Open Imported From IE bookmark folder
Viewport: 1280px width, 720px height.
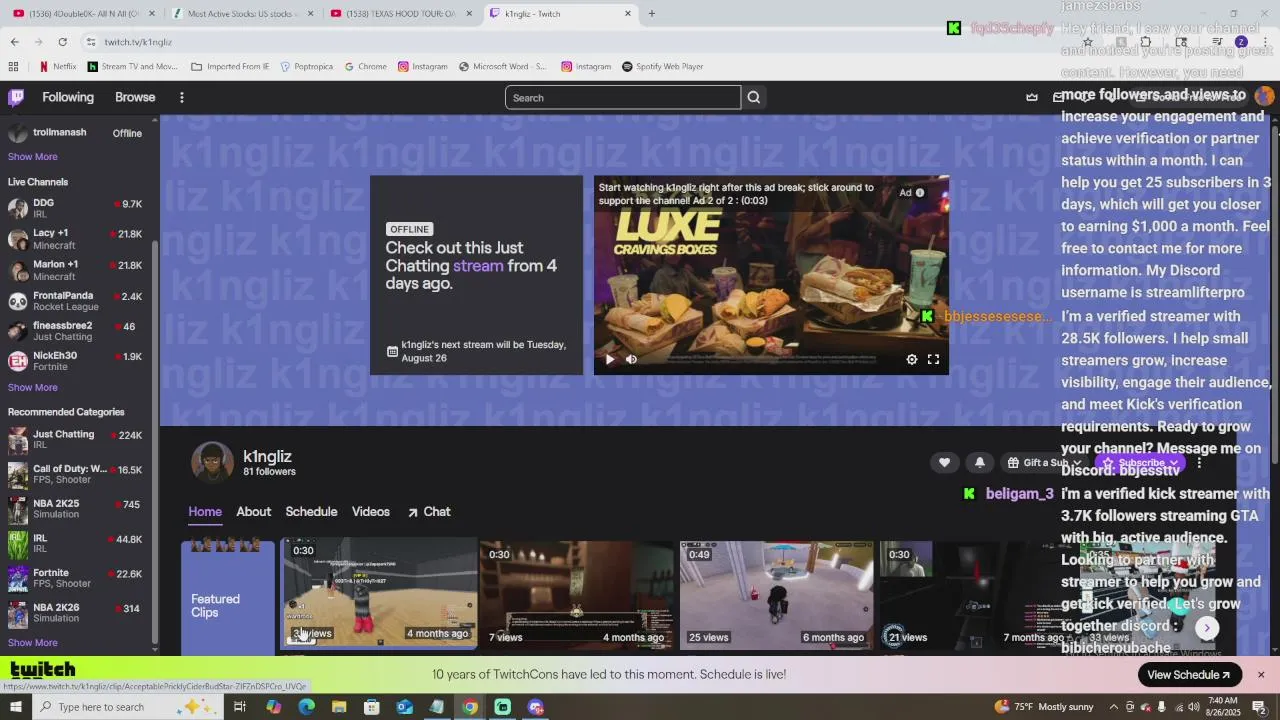pos(230,67)
